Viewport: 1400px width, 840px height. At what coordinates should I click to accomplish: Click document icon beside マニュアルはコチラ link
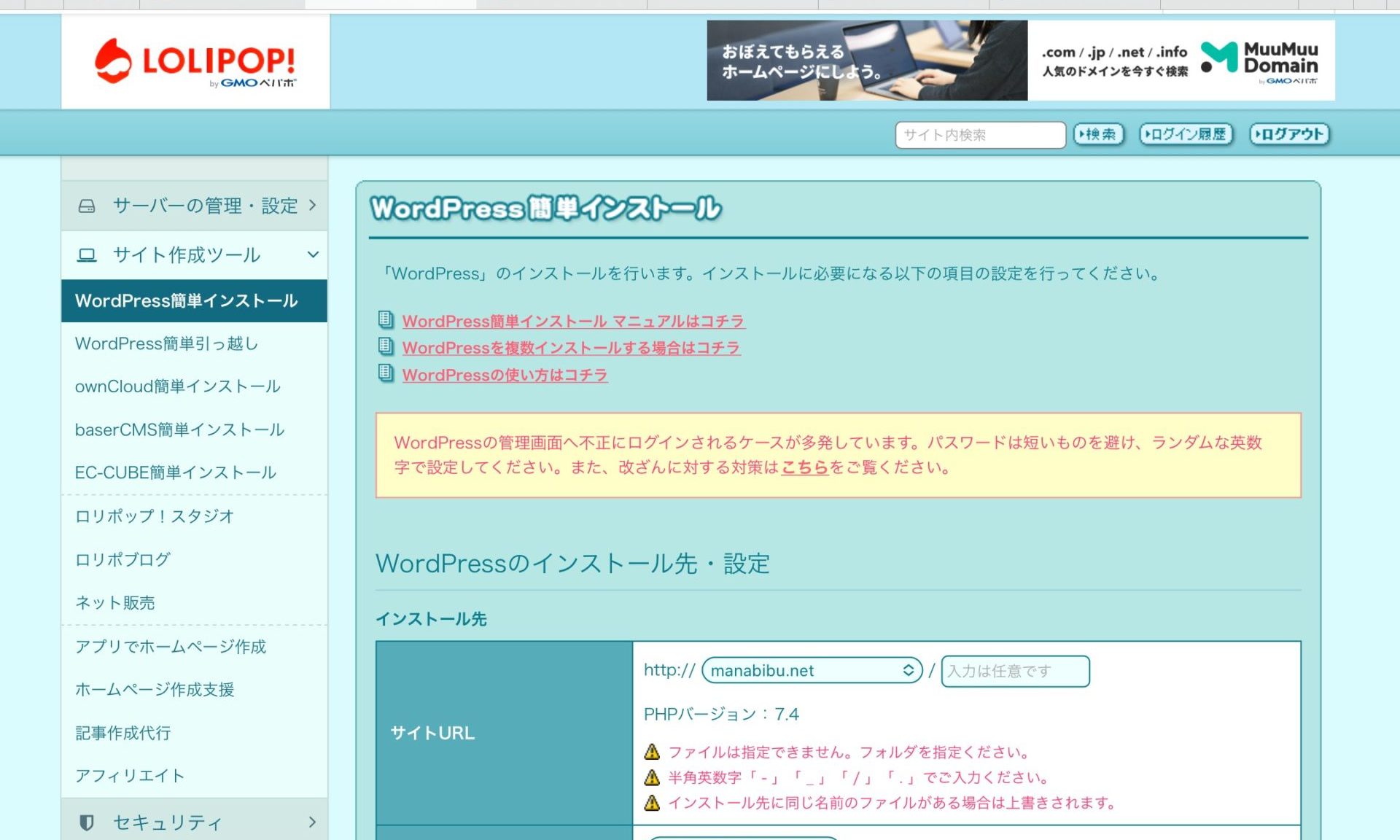click(x=386, y=319)
